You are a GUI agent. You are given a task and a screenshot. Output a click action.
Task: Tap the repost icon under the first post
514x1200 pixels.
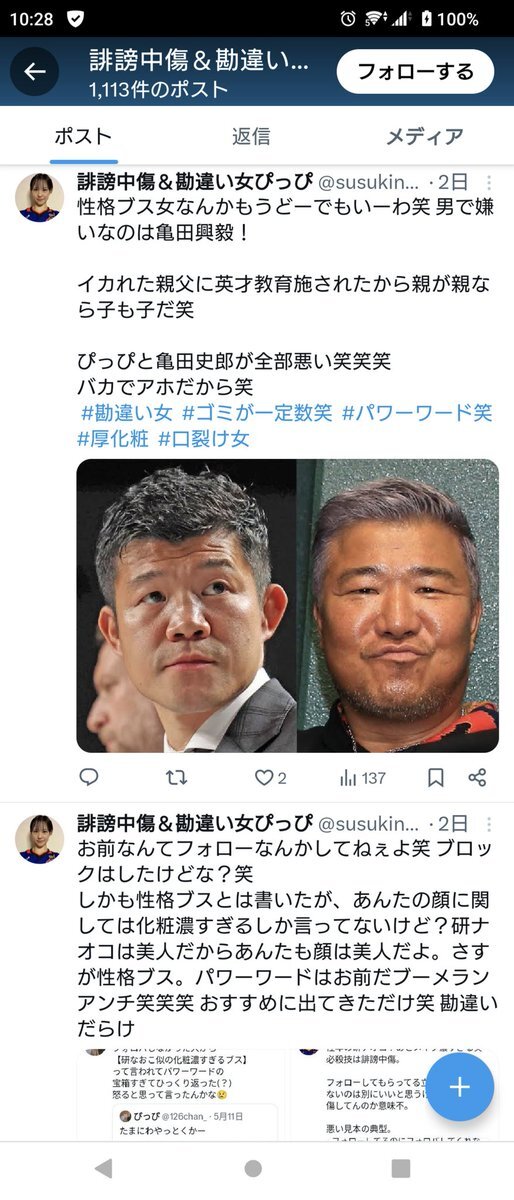click(x=176, y=777)
